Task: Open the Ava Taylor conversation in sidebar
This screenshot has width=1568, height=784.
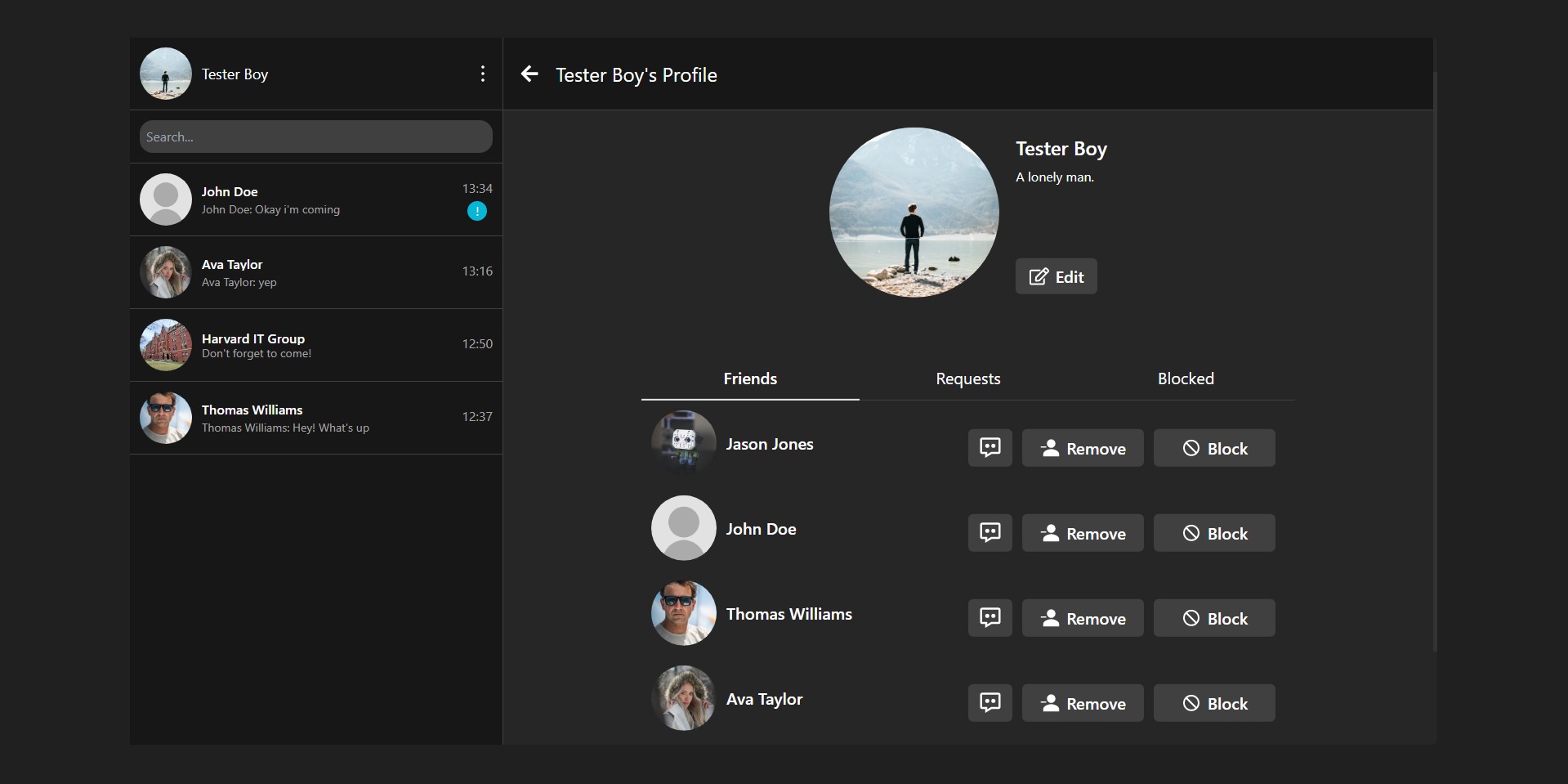Action: click(x=316, y=272)
